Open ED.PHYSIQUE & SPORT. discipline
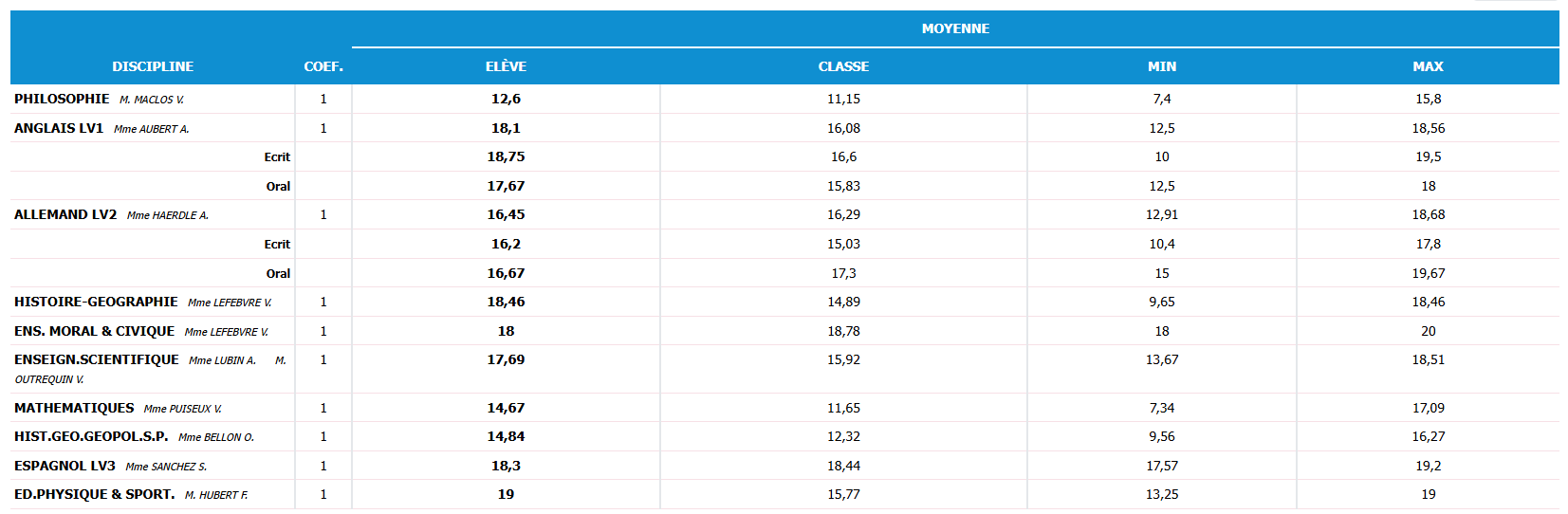The width and height of the screenshot is (1568, 514). click(x=94, y=494)
